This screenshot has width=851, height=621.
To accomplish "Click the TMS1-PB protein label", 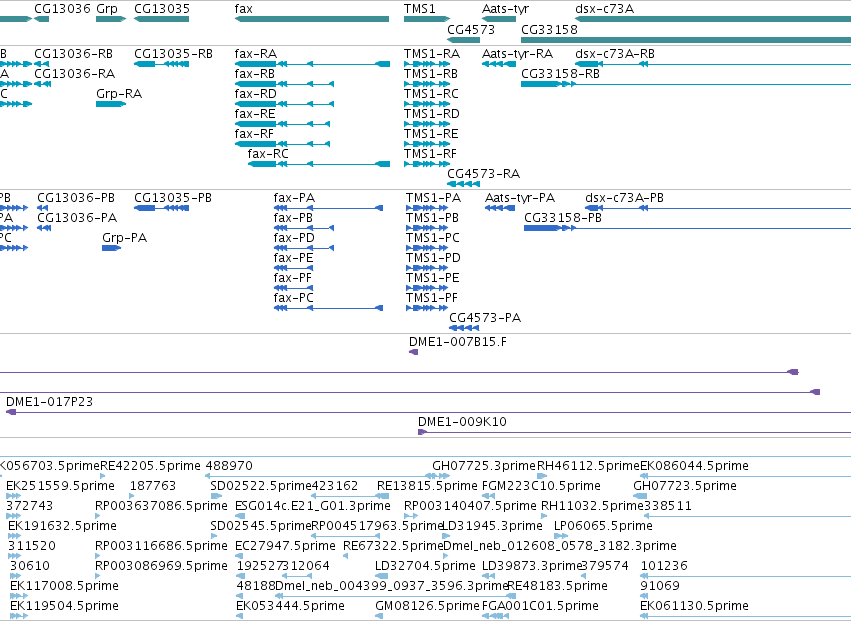I will tap(433, 218).
